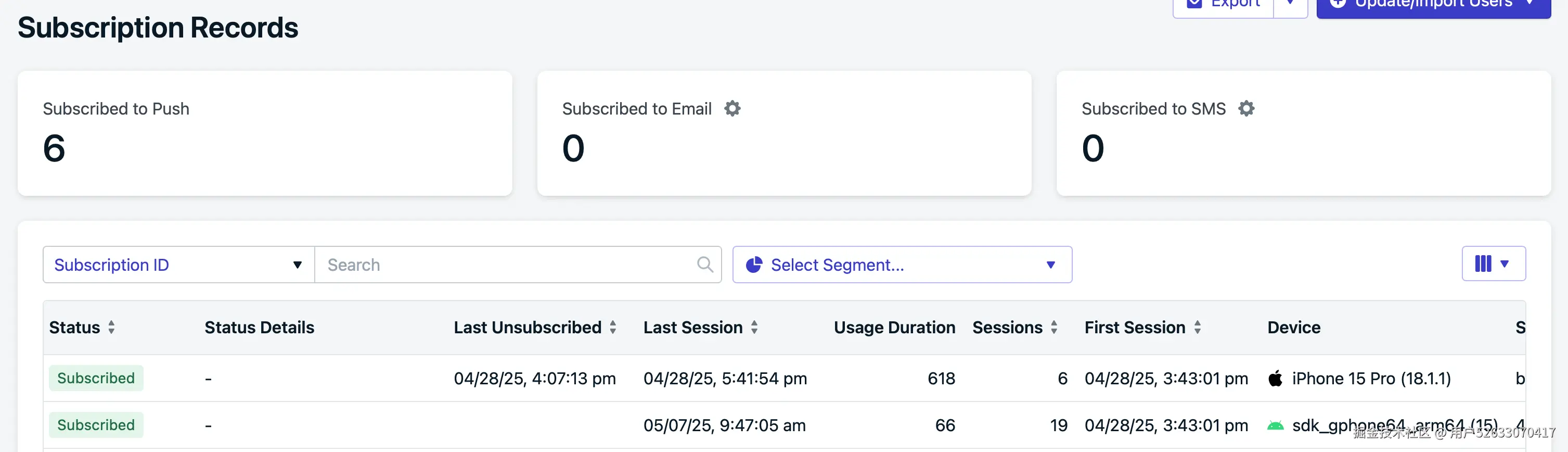Click the search magnifier icon
Viewport: 1568px width, 452px height.
click(704, 265)
